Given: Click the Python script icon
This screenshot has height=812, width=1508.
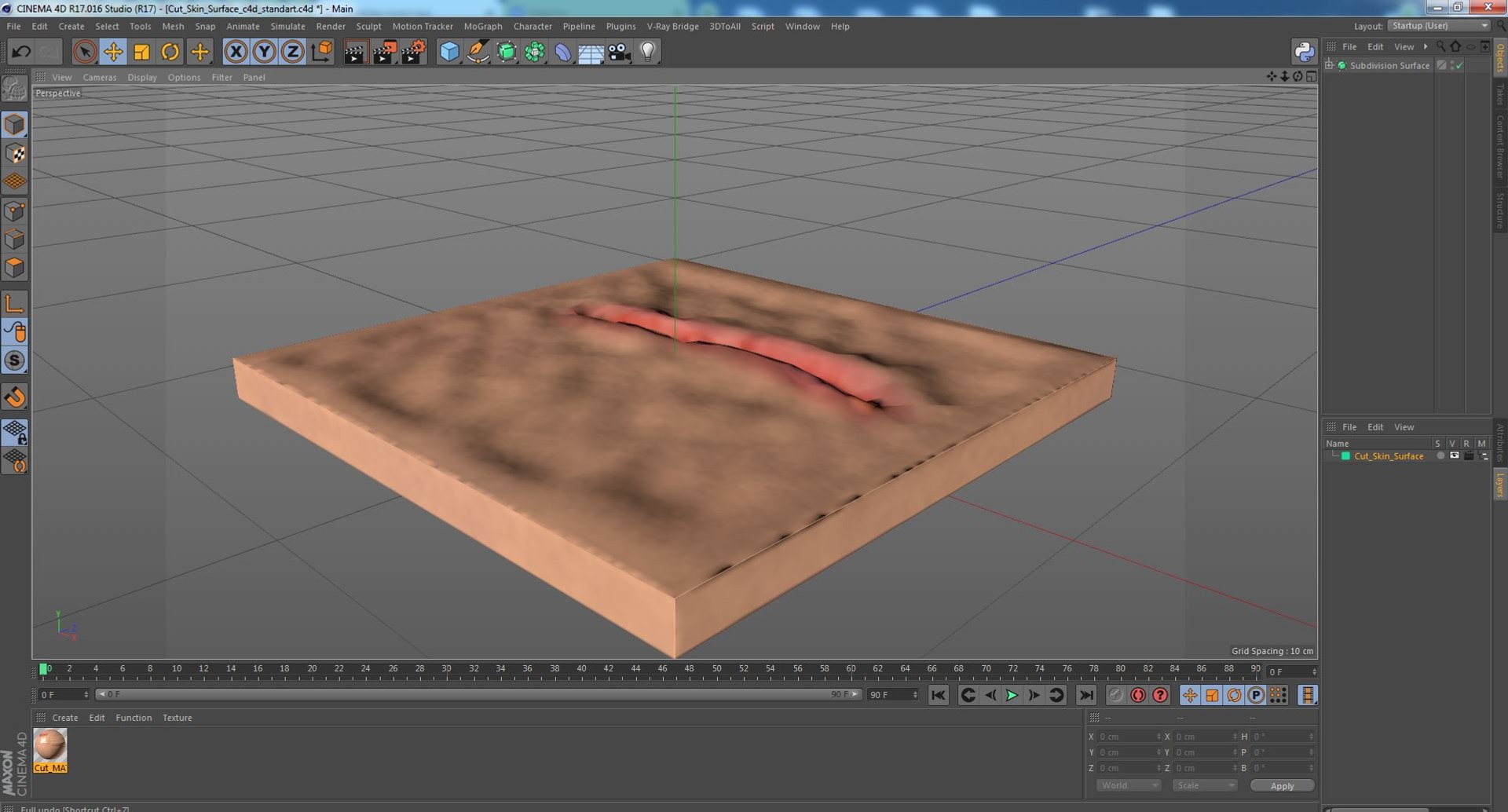Looking at the screenshot, I should tap(1304, 52).
